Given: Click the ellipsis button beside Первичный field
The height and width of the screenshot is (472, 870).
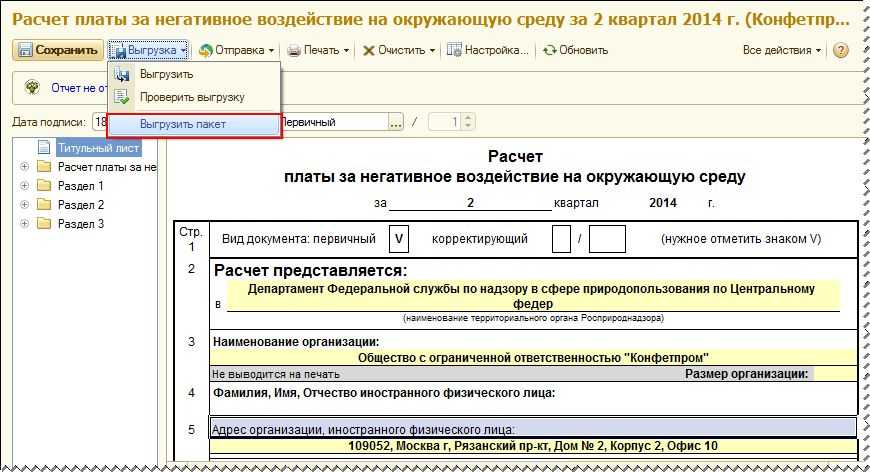Looking at the screenshot, I should point(396,122).
